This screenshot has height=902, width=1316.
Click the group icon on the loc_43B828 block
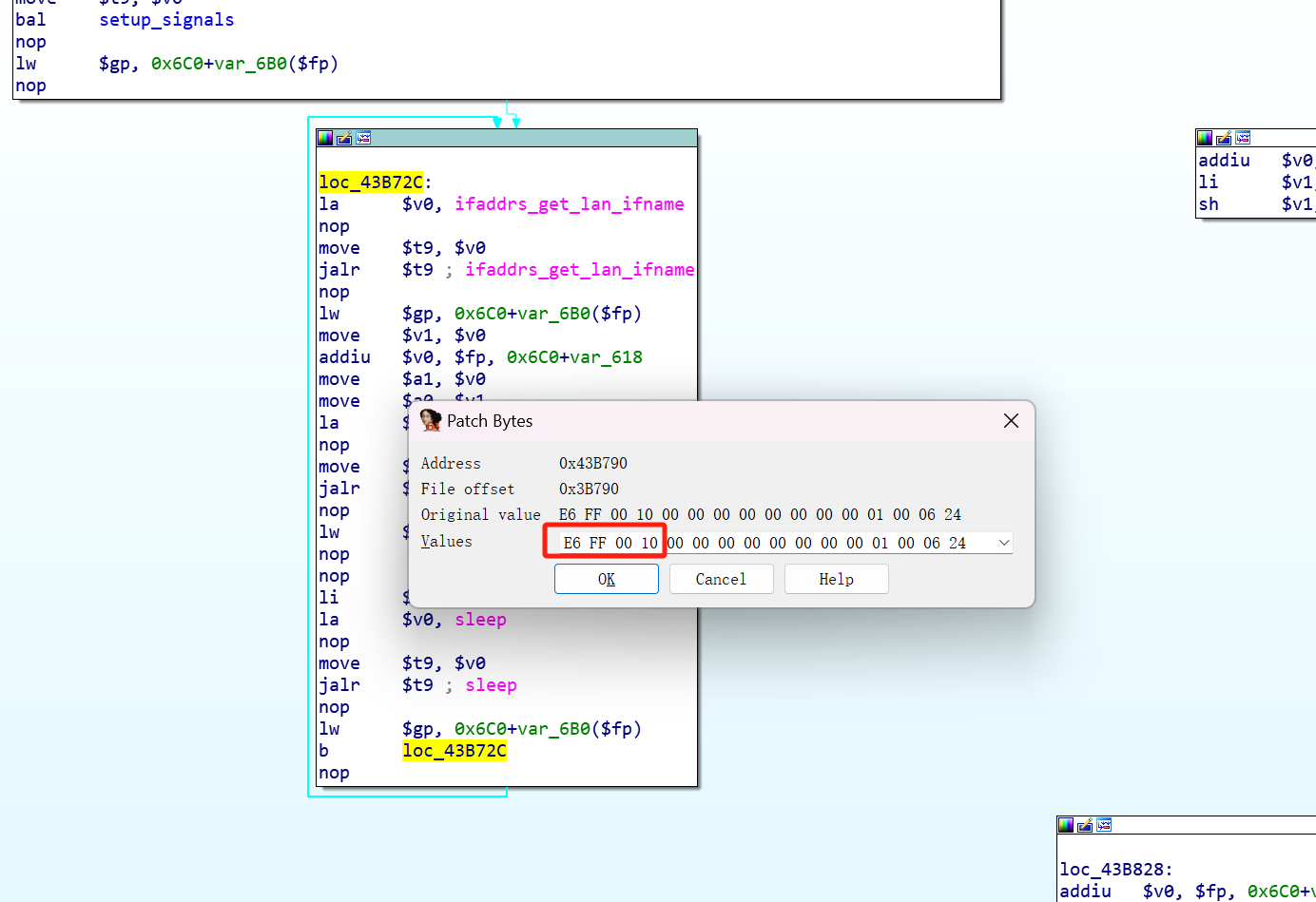(1104, 825)
